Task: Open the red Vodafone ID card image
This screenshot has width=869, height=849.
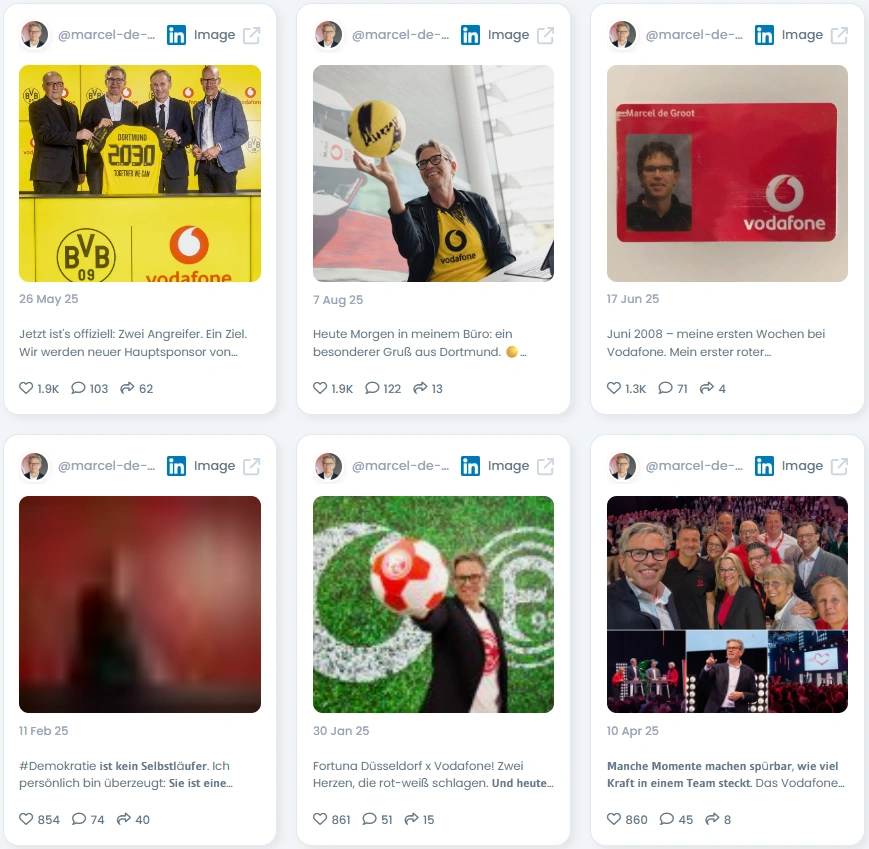Action: [x=727, y=173]
